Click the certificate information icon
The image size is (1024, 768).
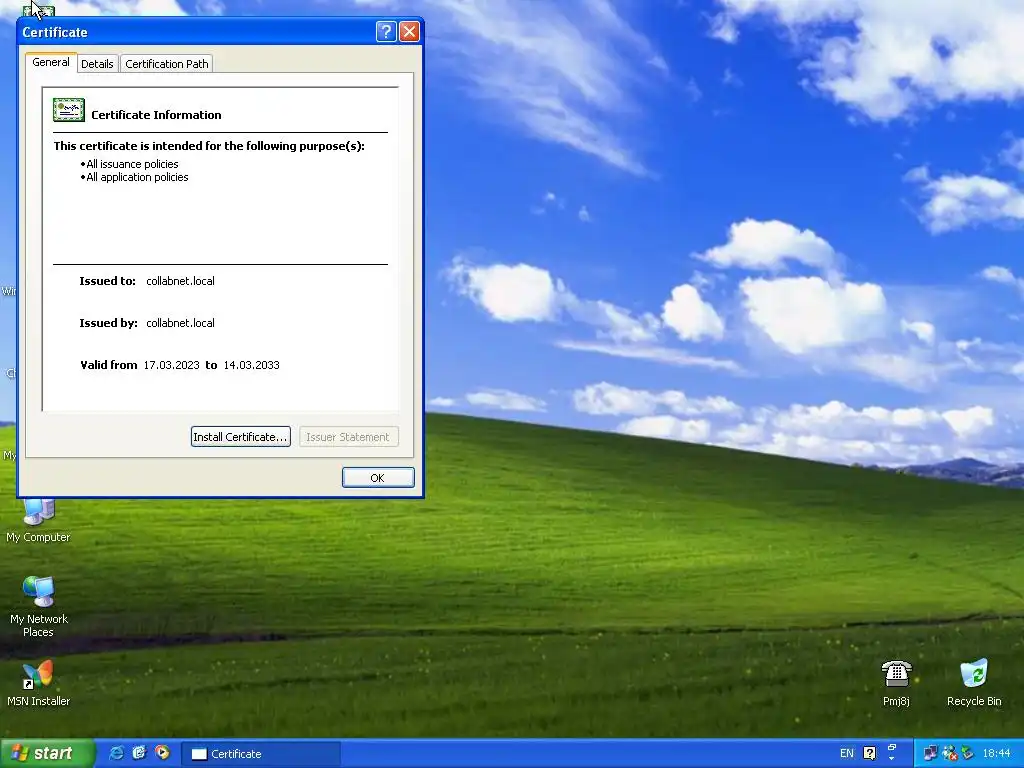69,110
